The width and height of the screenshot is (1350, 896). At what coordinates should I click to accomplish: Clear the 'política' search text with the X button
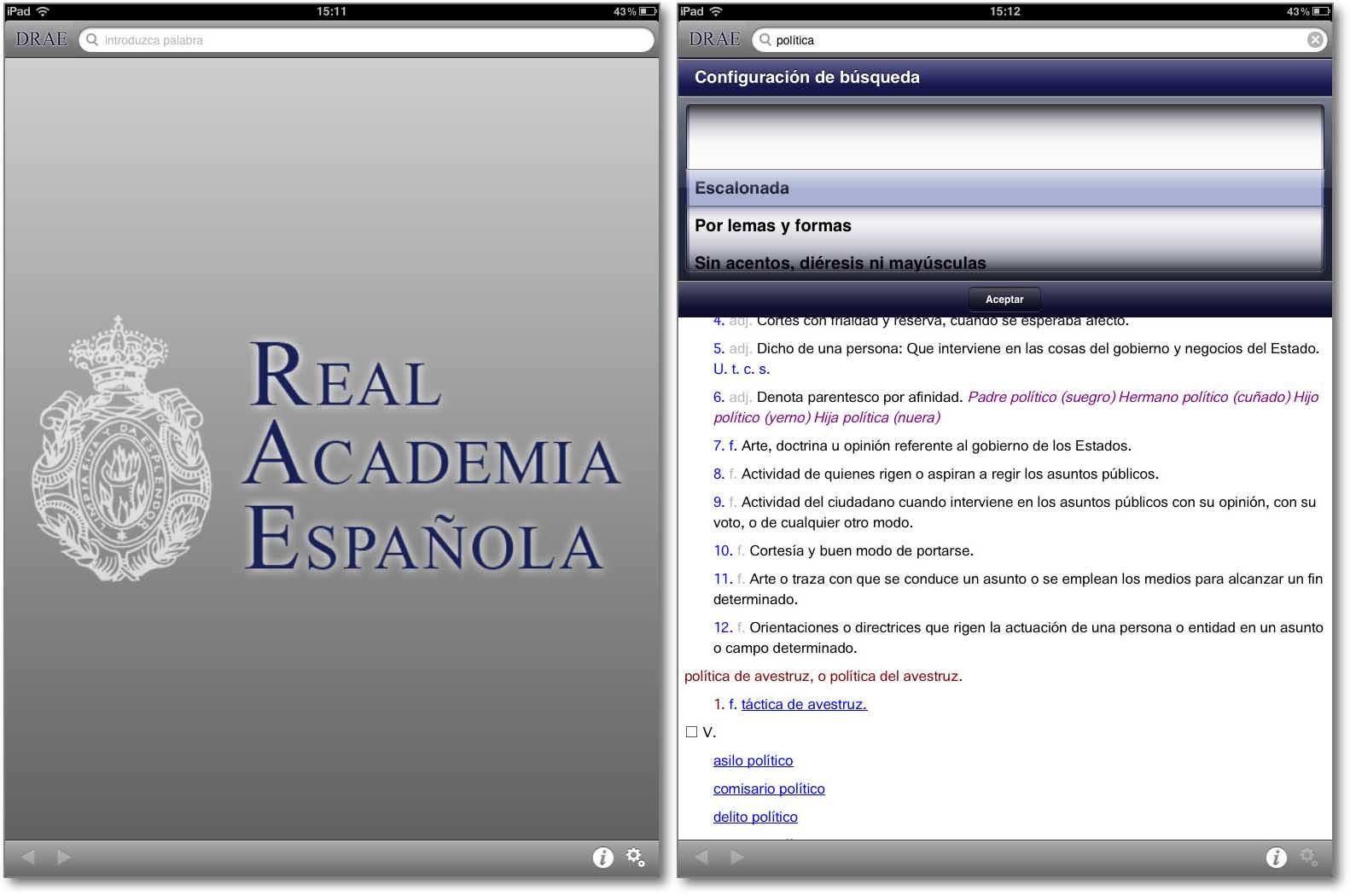click(x=1316, y=40)
